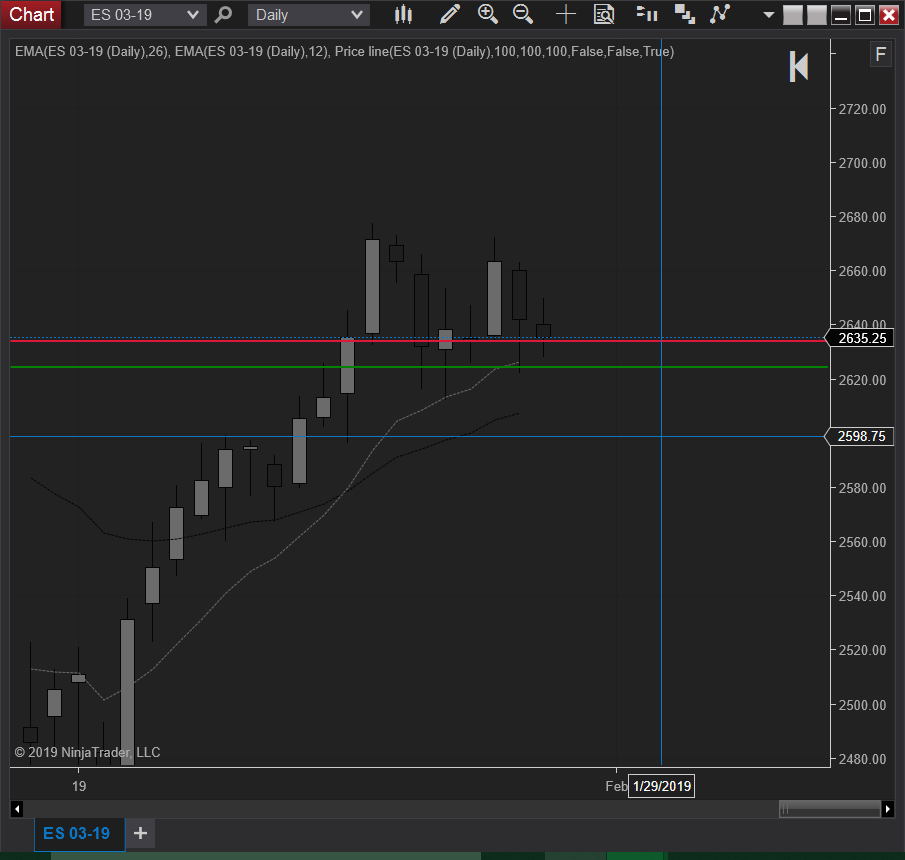Click the EMA indicator label text

pyautogui.click(x=344, y=51)
